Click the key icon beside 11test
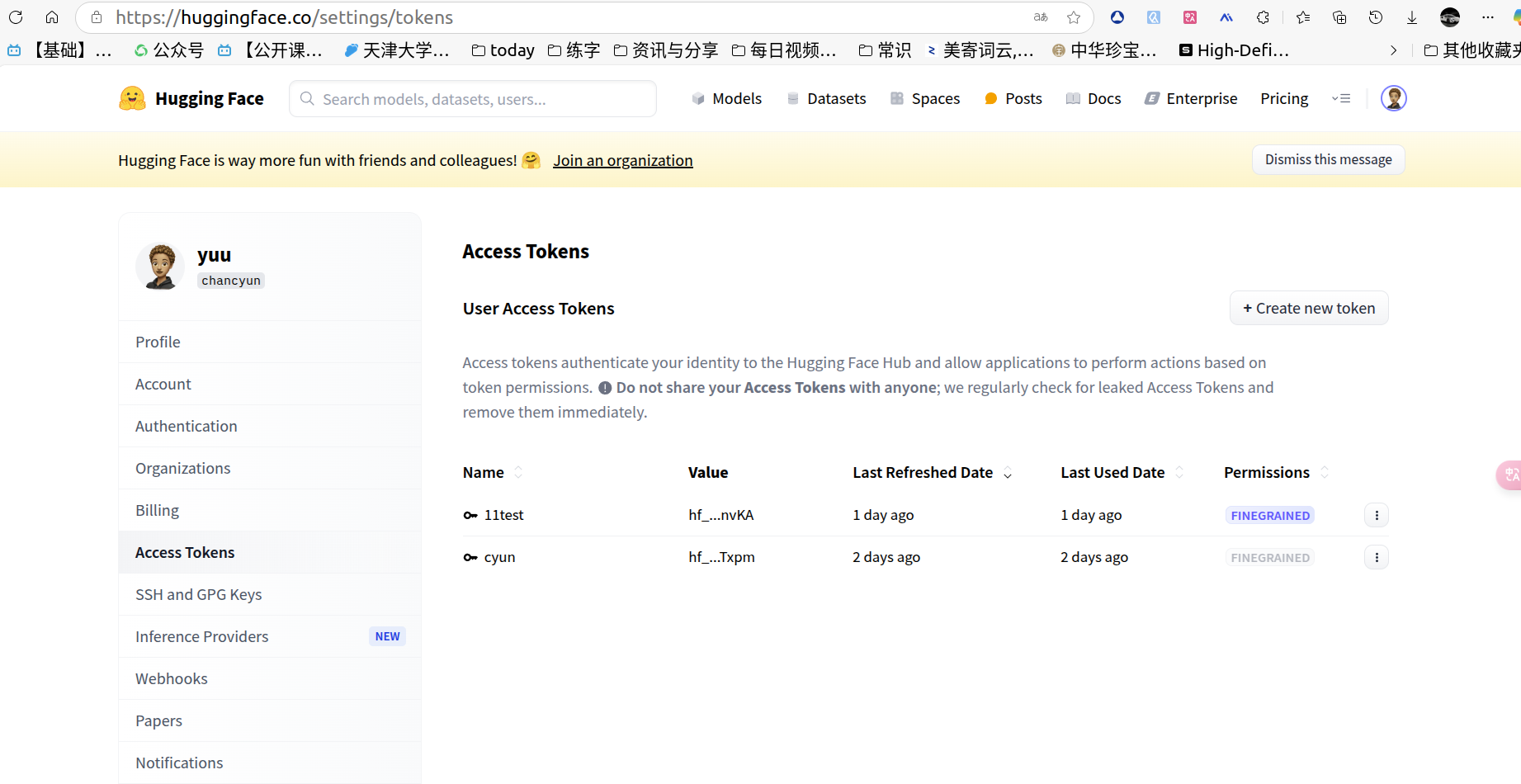Screen dimensions: 1521x784 pyautogui.click(x=470, y=515)
